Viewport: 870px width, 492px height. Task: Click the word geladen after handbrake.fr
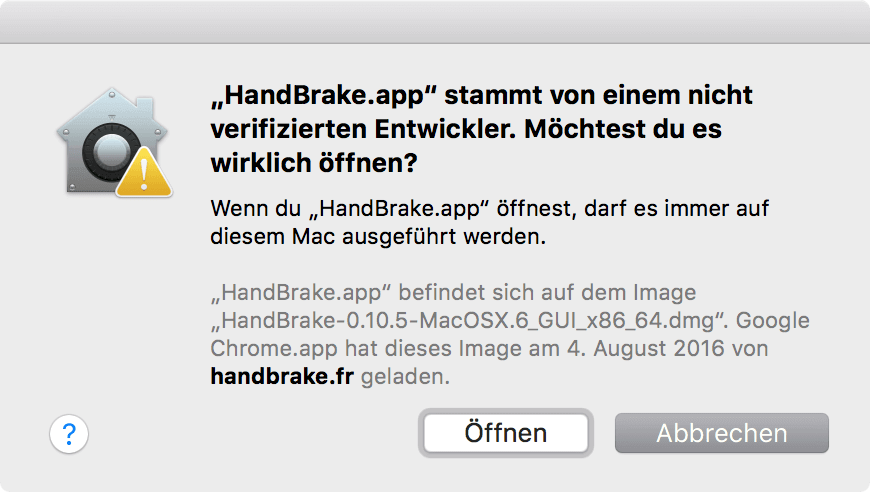click(x=405, y=377)
